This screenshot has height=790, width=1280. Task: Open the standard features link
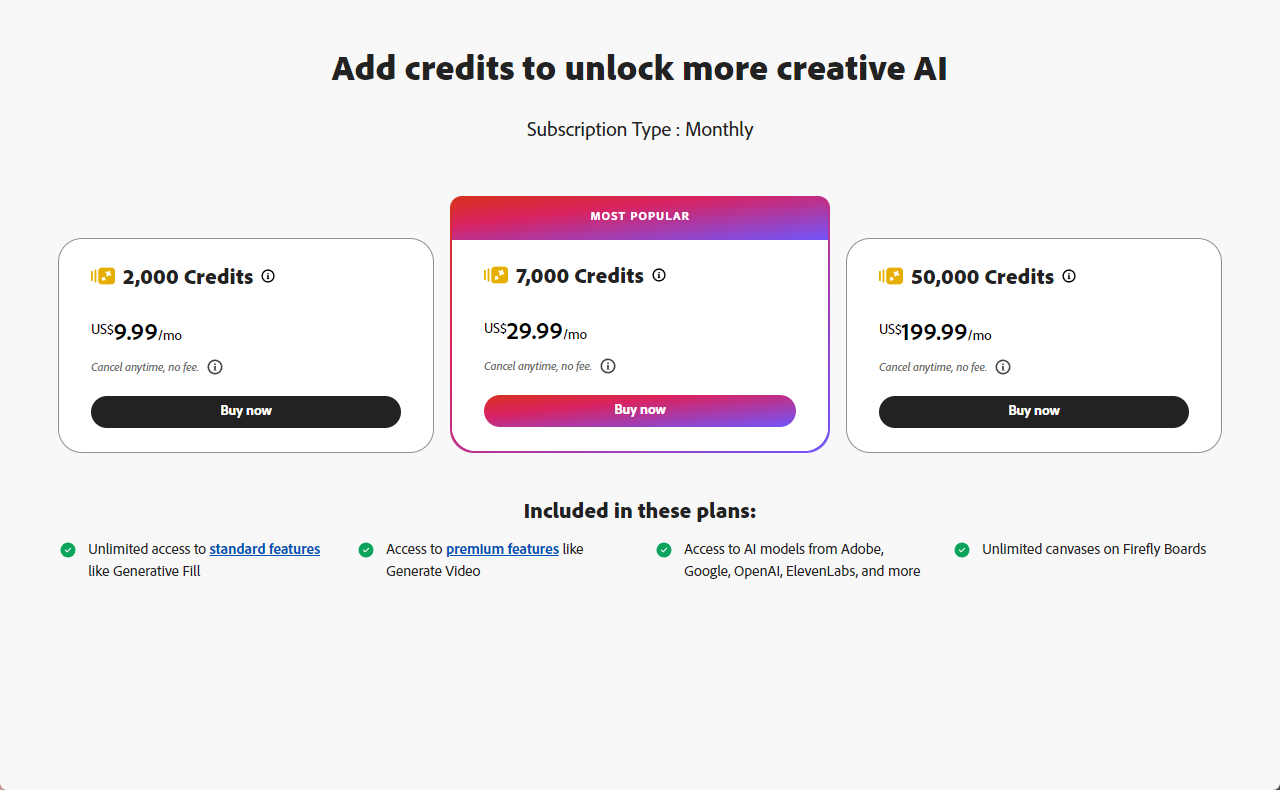click(x=265, y=549)
